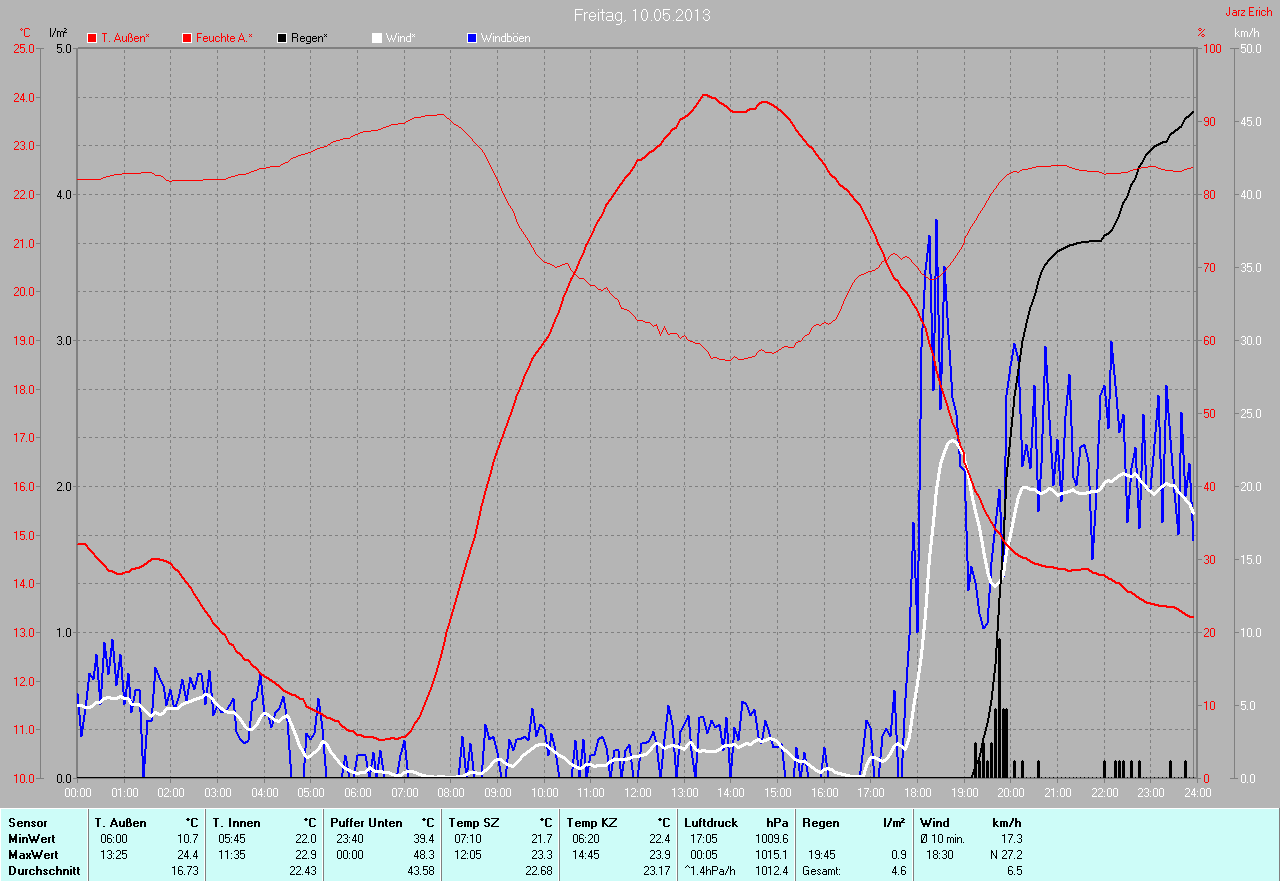
Task: Click the Windböen legend text
Action: point(505,38)
